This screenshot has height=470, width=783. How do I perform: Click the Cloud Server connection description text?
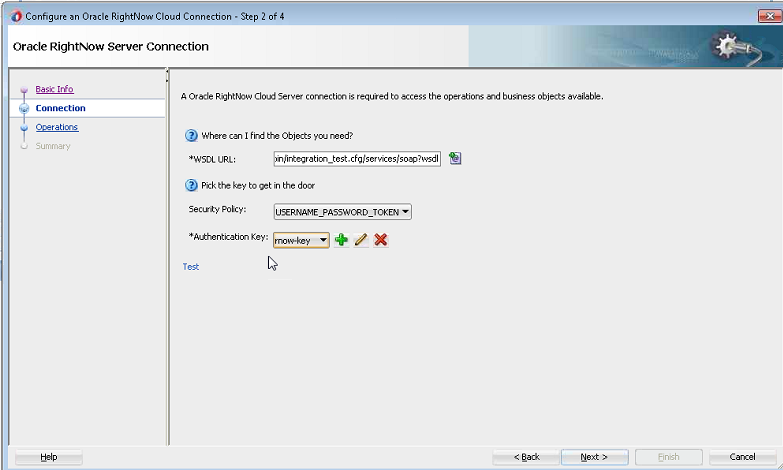(392, 96)
